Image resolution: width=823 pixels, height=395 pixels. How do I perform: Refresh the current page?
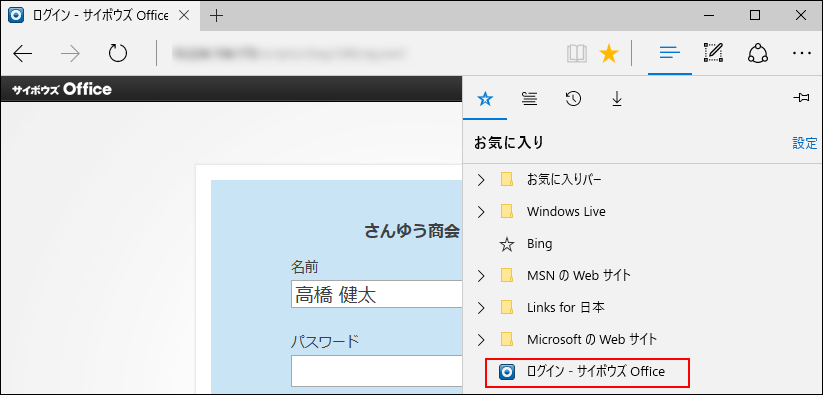point(118,53)
